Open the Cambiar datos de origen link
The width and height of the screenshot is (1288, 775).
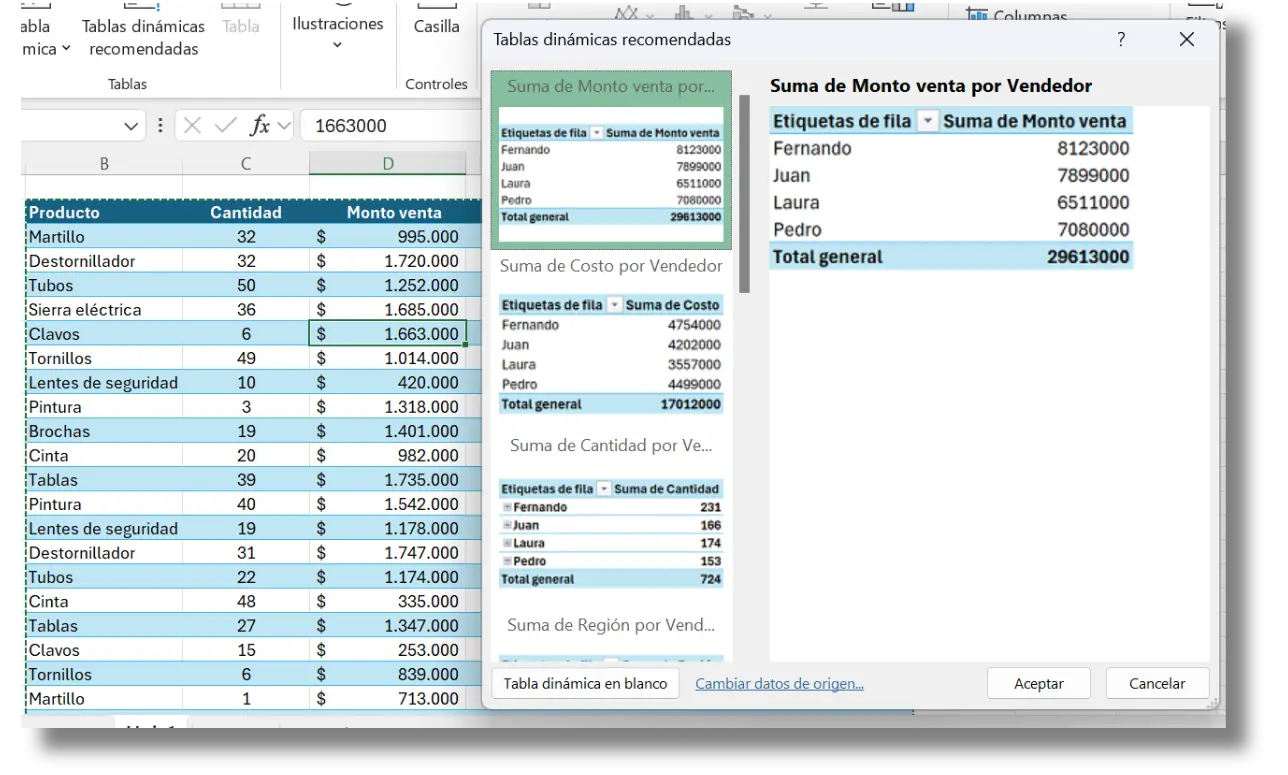pos(780,684)
